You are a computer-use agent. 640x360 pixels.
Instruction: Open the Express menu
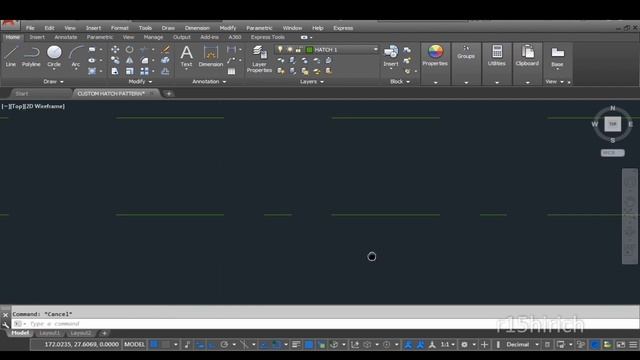point(343,28)
